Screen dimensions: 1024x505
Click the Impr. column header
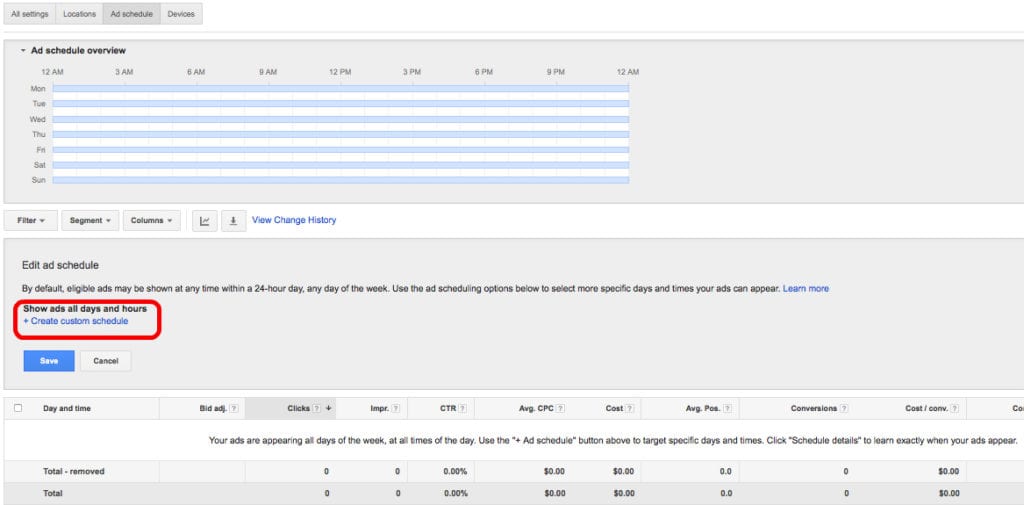click(380, 408)
